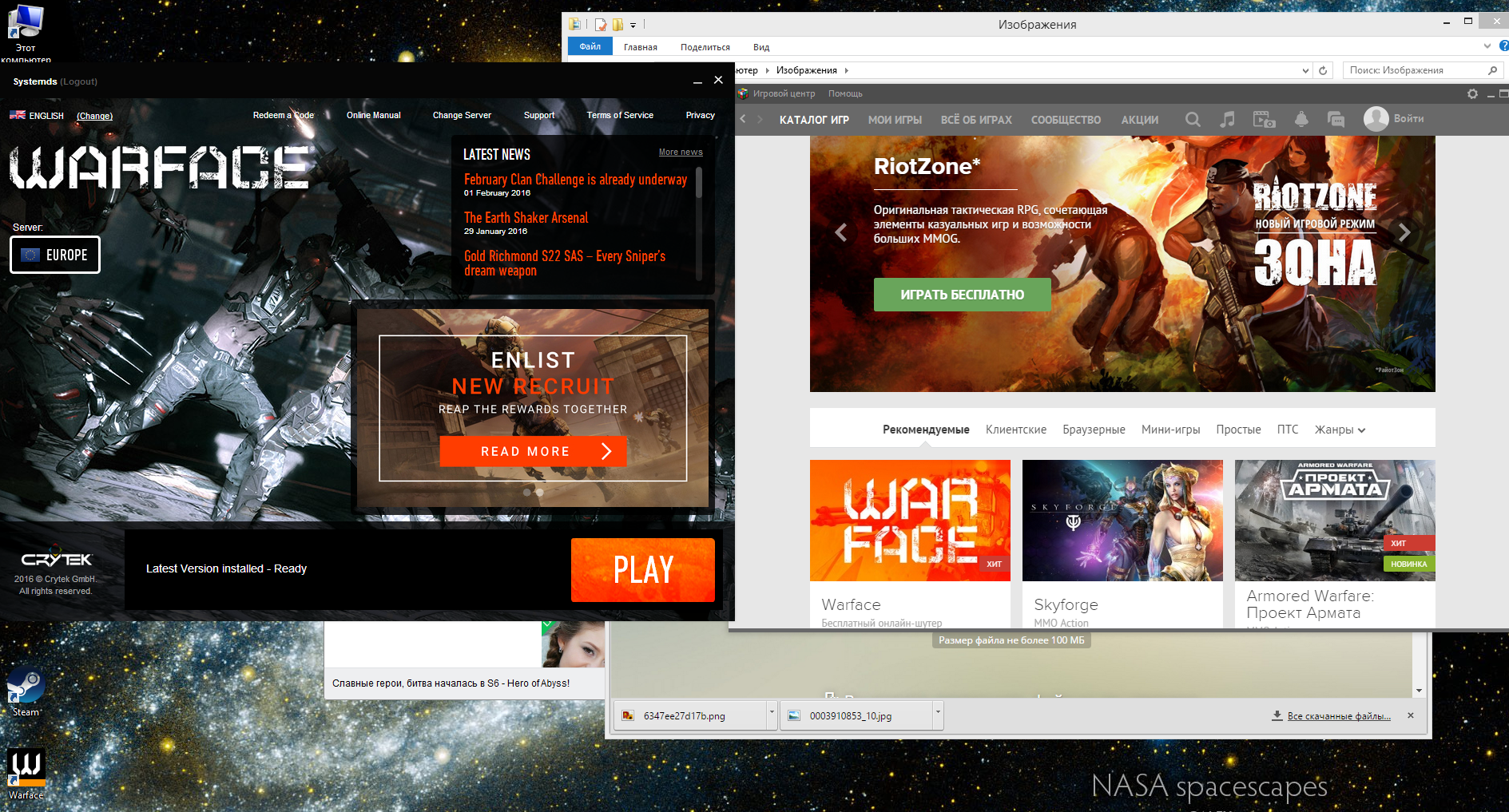Screen dimensions: 1509x812
Task: Open game center settings gear
Action: tap(1472, 94)
